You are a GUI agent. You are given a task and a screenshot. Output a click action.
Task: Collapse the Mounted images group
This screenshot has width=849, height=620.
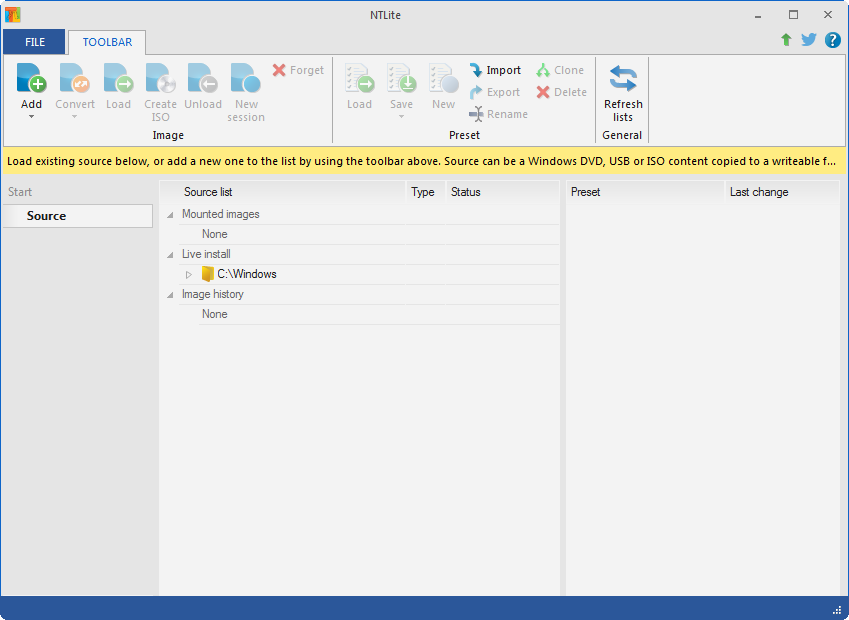(x=170, y=215)
